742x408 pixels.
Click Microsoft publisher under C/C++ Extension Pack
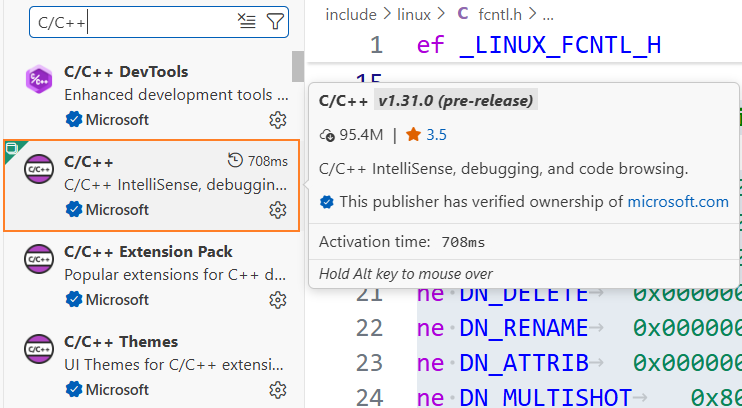pos(117,300)
